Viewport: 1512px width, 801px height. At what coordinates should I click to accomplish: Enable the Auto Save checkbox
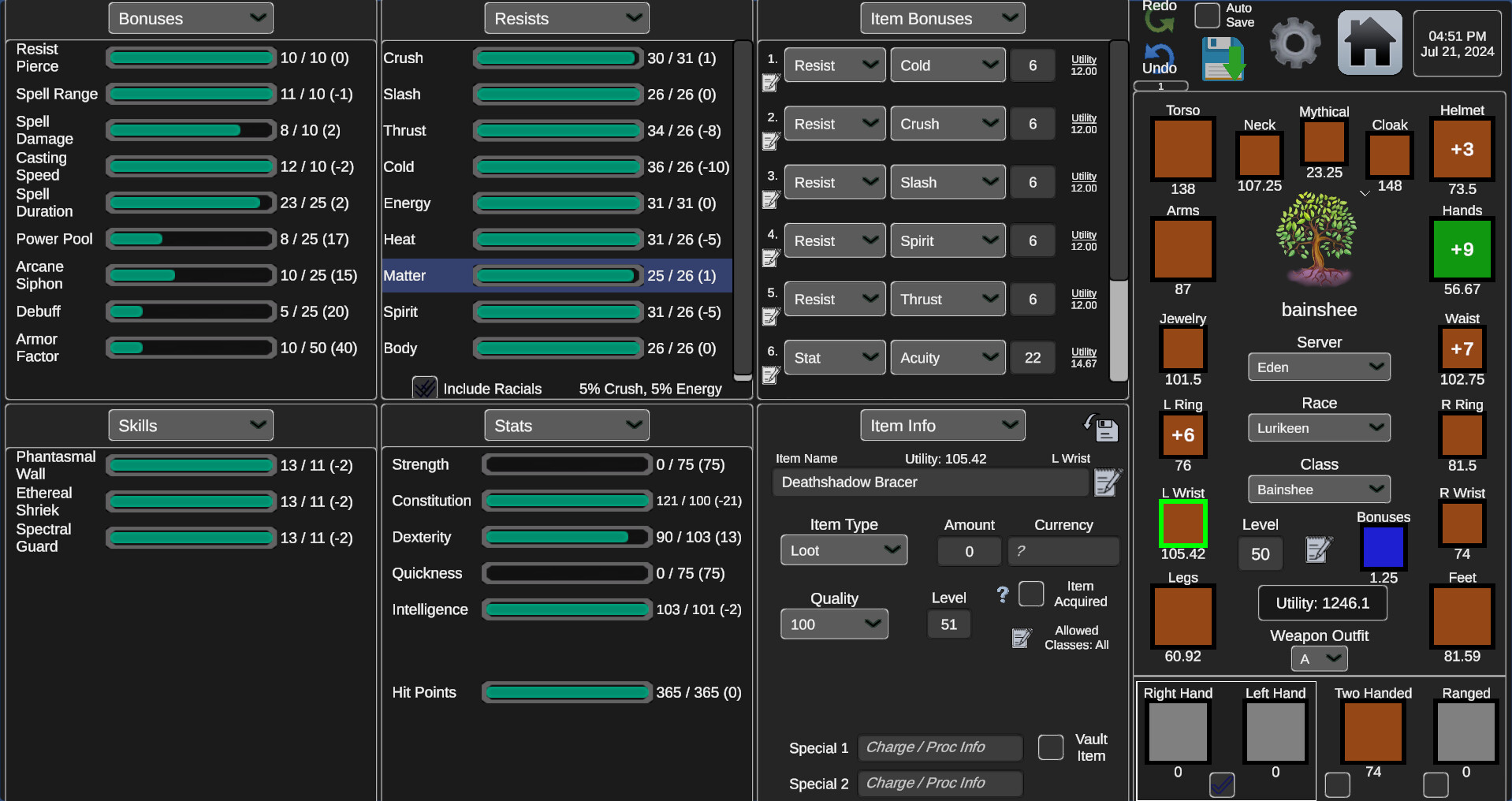[x=1206, y=15]
